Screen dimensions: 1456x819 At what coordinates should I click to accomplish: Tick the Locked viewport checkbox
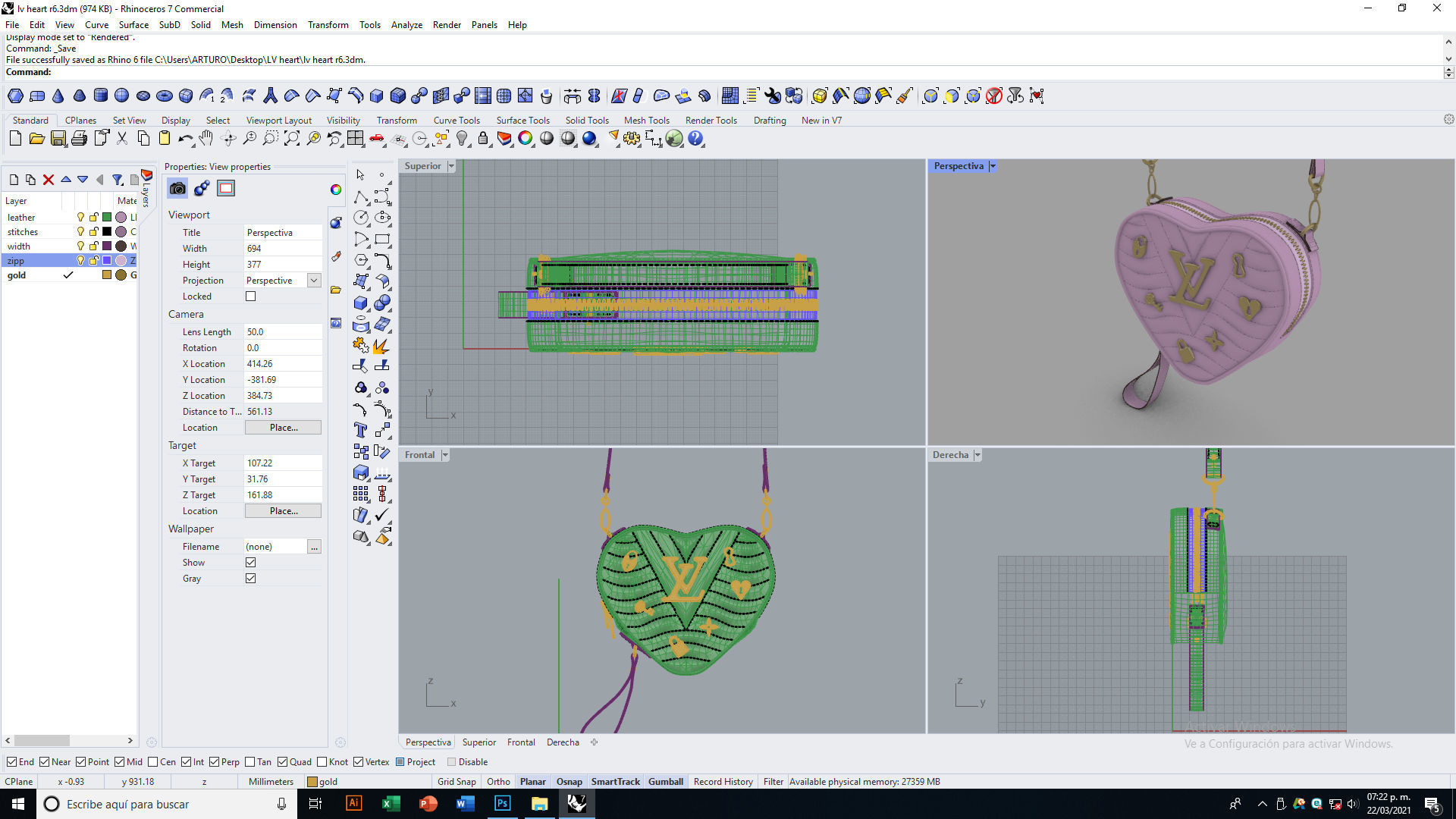pyautogui.click(x=251, y=297)
